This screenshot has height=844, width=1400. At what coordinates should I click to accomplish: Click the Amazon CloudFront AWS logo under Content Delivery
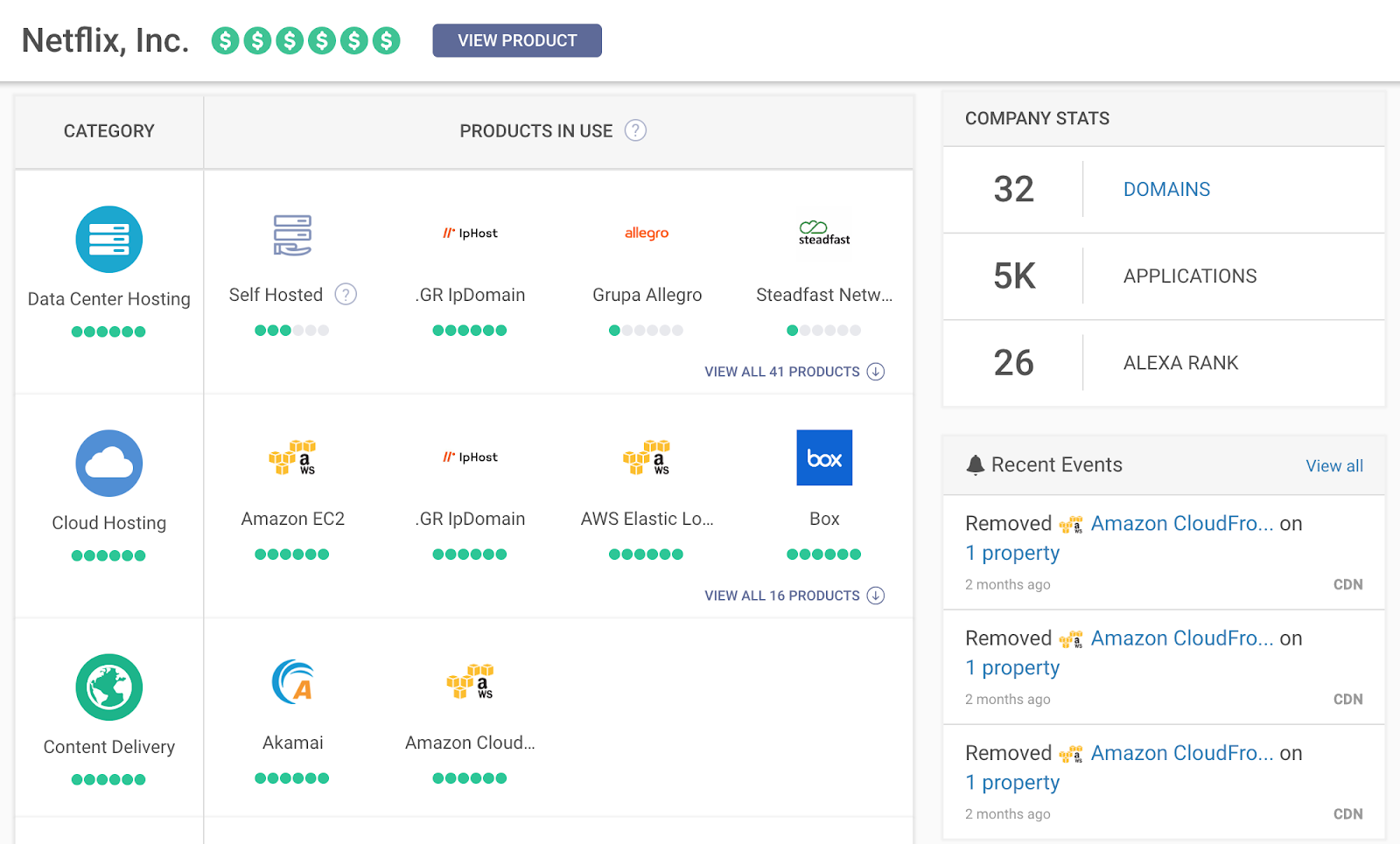tap(470, 681)
